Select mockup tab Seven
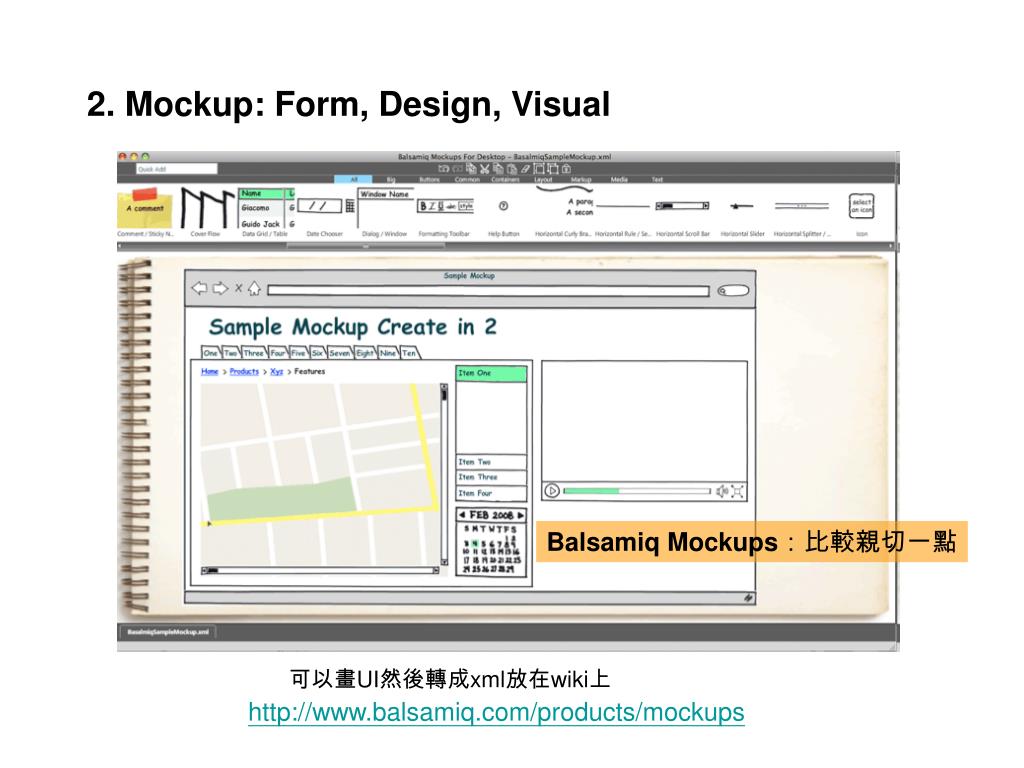Screen dimensions: 1024x768 [340, 353]
